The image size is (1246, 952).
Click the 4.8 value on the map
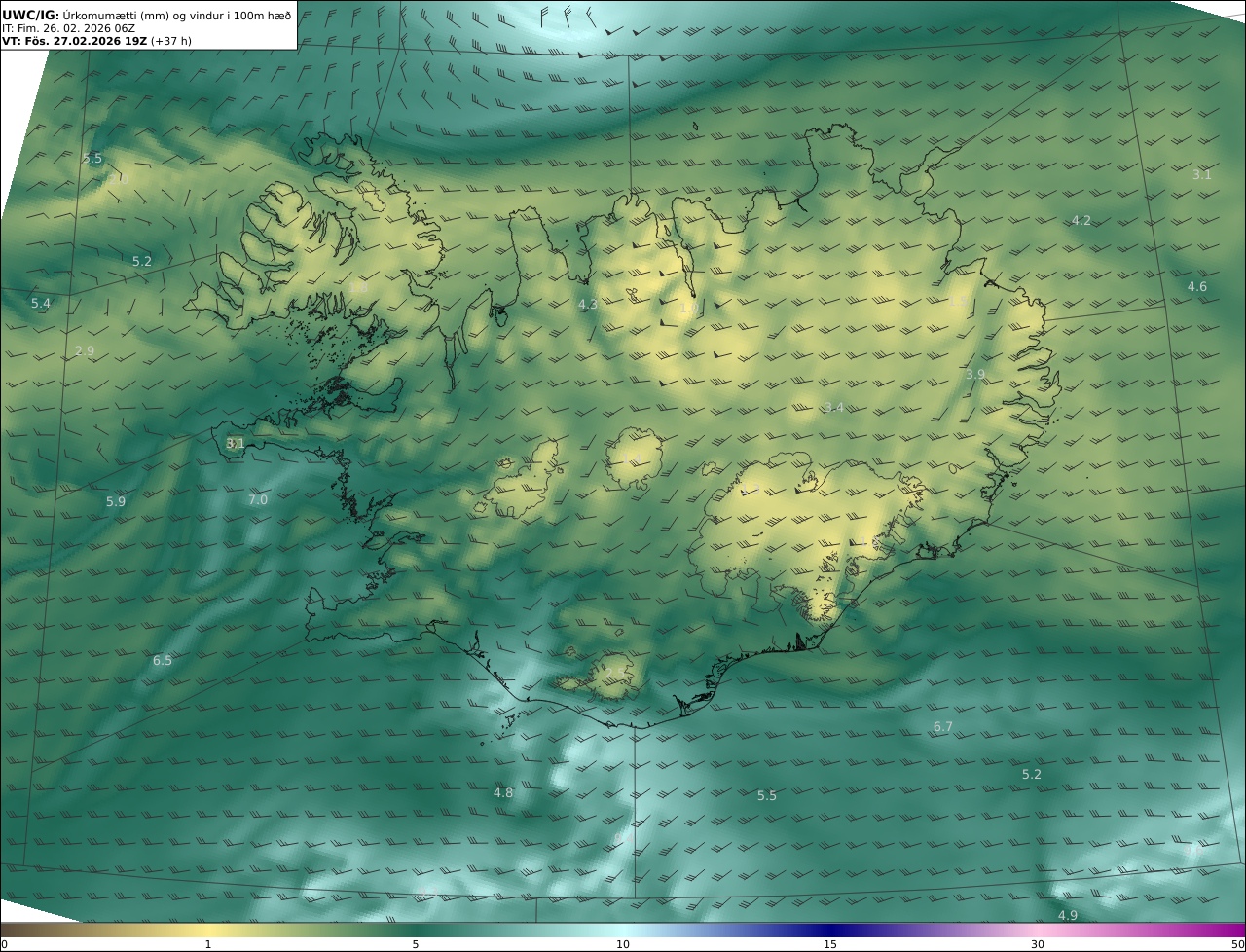pos(502,793)
